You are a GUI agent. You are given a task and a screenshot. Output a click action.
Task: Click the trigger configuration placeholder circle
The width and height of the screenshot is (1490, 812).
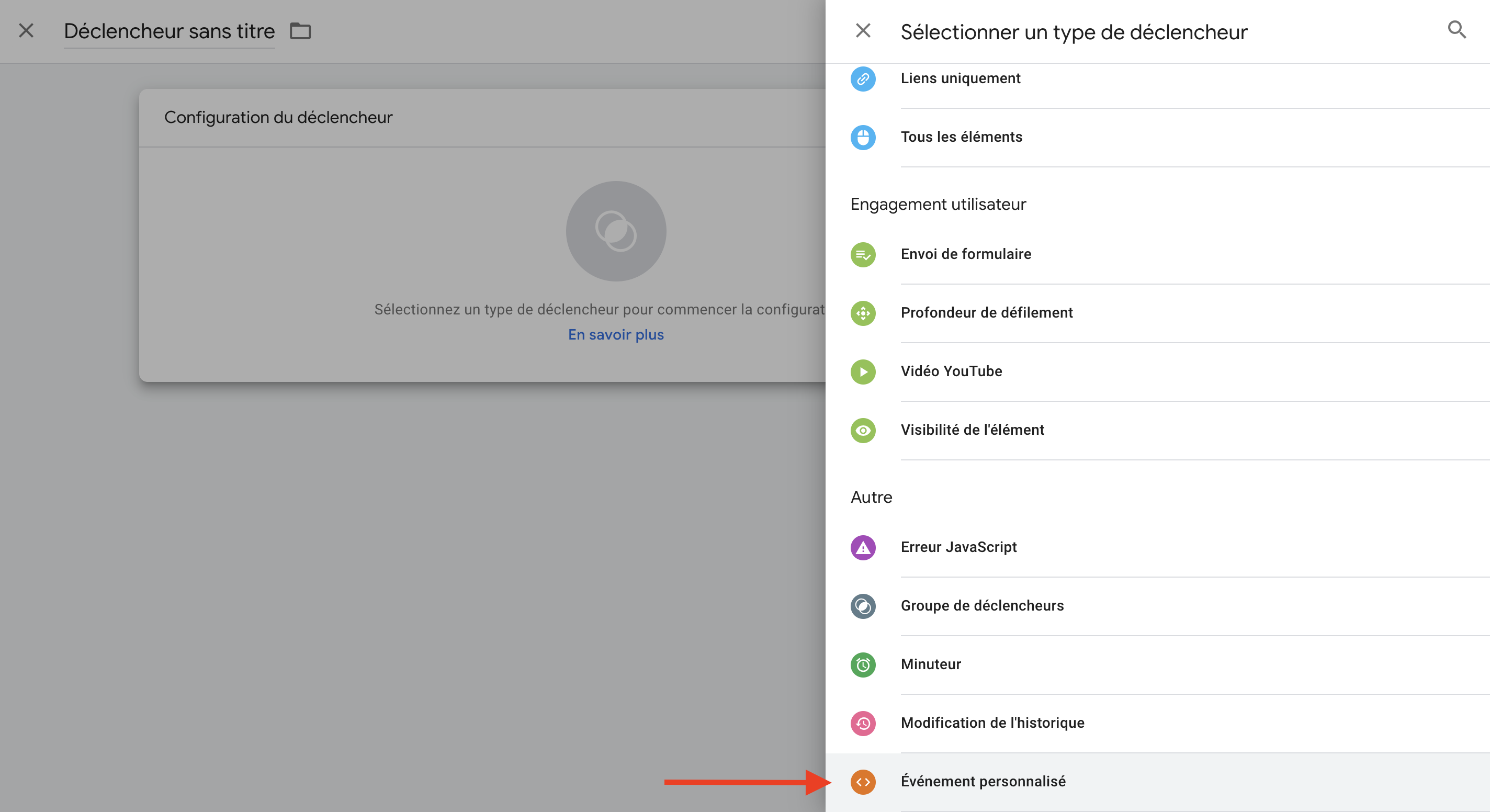(x=615, y=231)
